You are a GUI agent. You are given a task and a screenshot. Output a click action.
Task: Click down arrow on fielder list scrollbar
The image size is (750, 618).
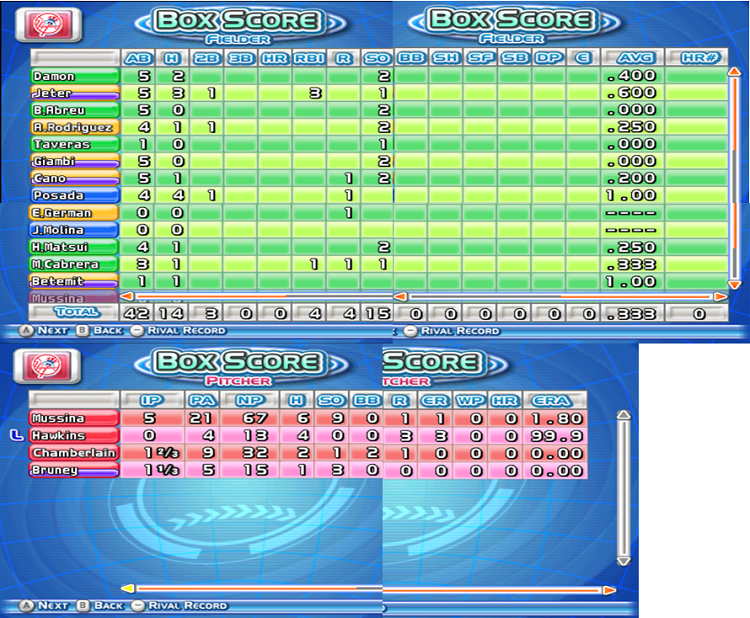735,285
